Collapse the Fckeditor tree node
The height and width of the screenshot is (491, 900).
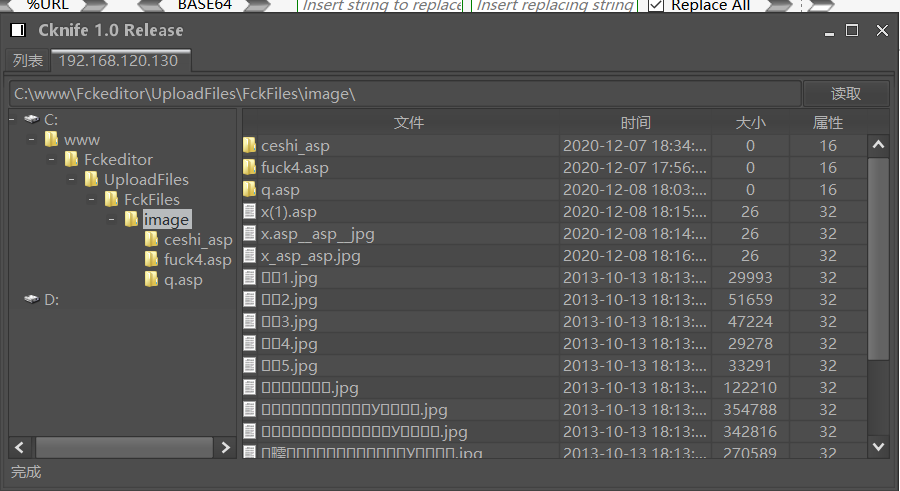52,159
